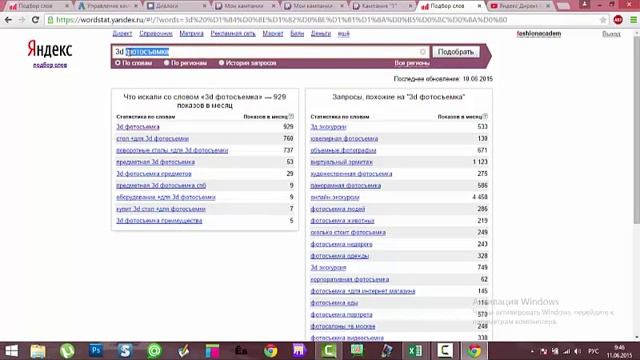The height and width of the screenshot is (360, 640).
Task: Open the Chrome hamburger menu
Action: 633,20
